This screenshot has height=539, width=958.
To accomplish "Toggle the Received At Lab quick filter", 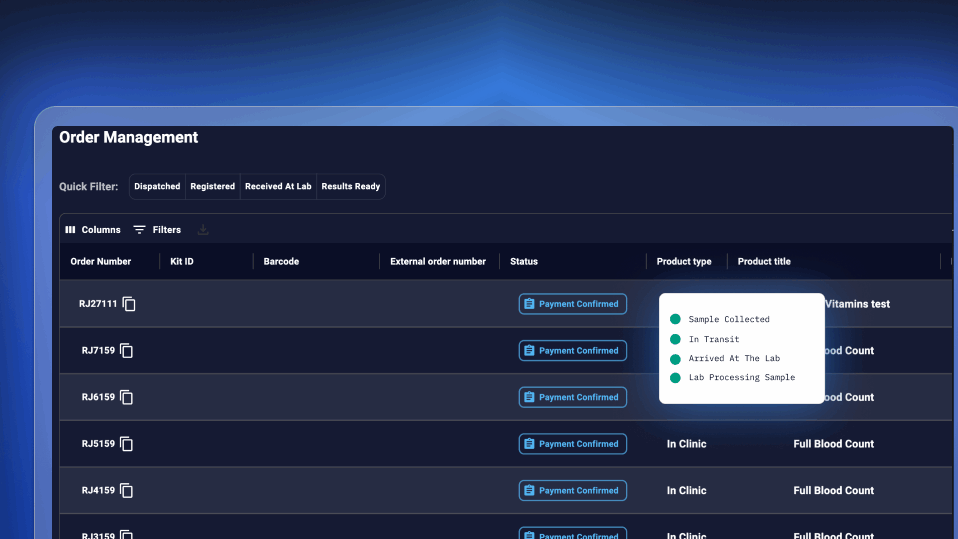I will pyautogui.click(x=278, y=187).
